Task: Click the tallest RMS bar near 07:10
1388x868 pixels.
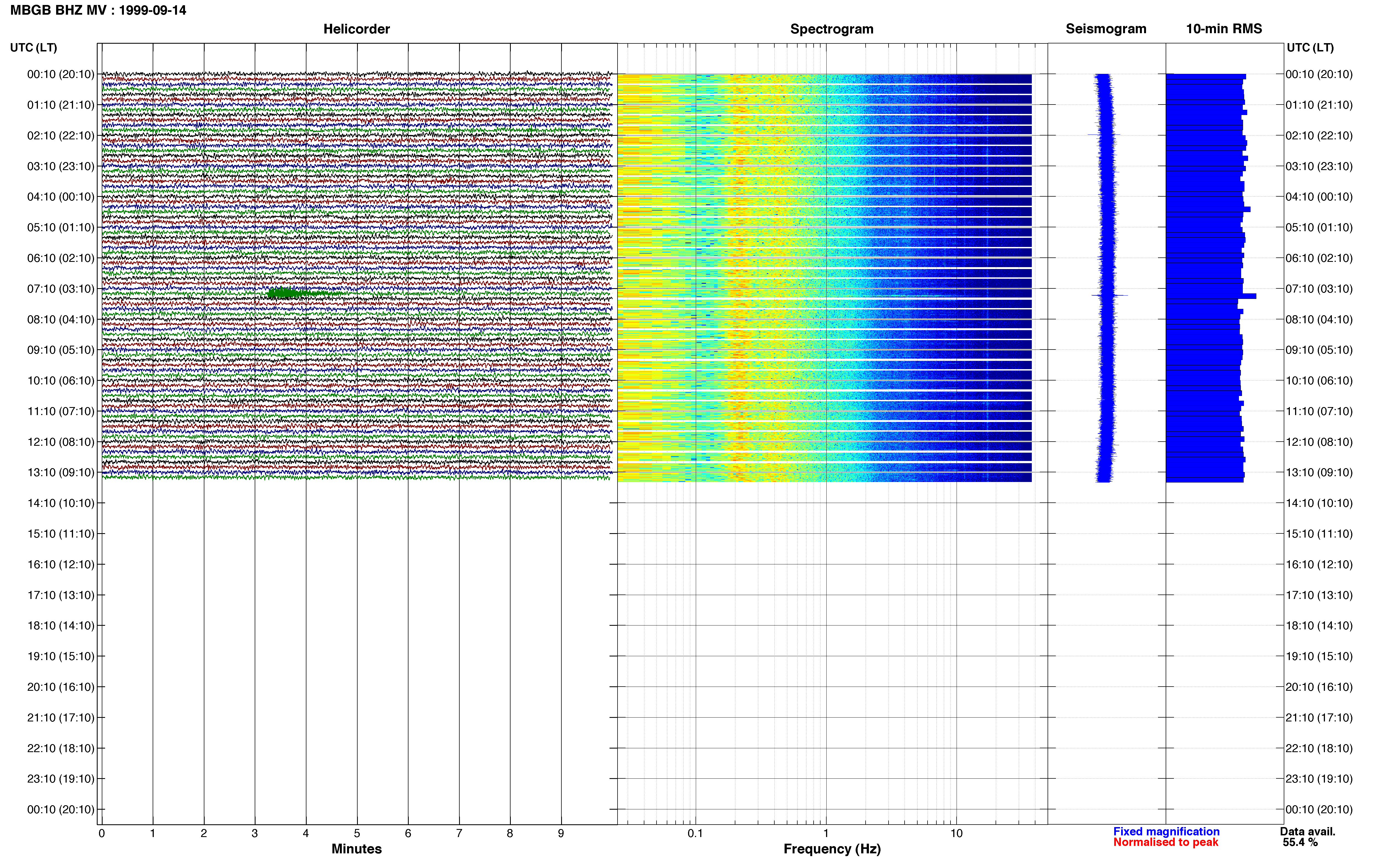Action: click(1211, 296)
